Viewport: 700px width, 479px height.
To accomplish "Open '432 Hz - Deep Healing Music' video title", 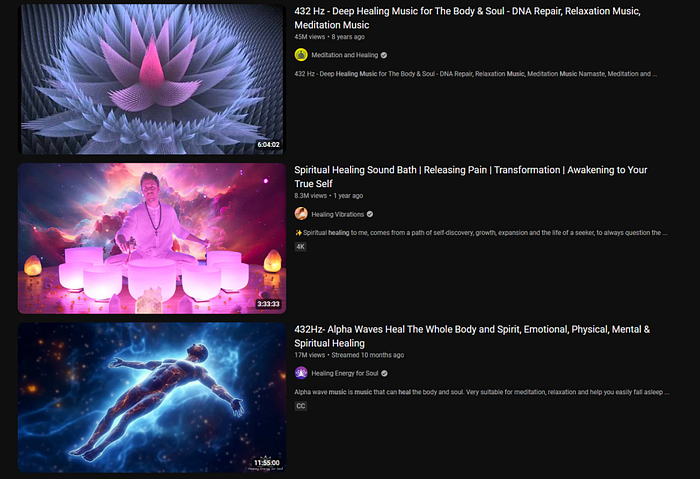I will click(x=467, y=18).
